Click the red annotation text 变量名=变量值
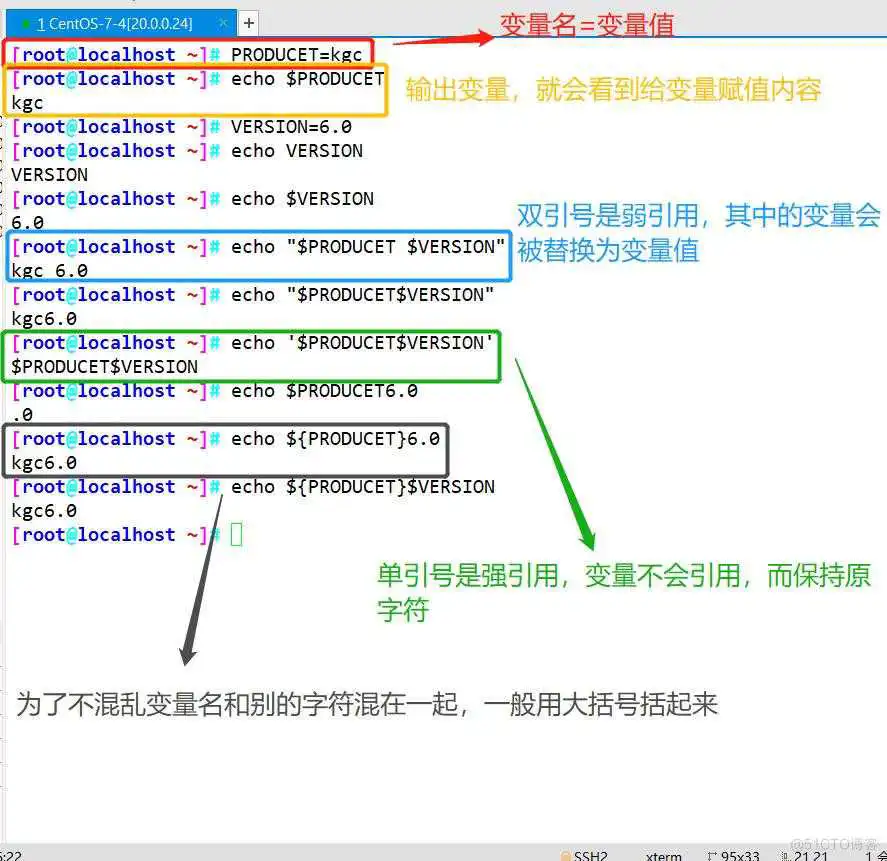The width and height of the screenshot is (887, 861). 586,25
